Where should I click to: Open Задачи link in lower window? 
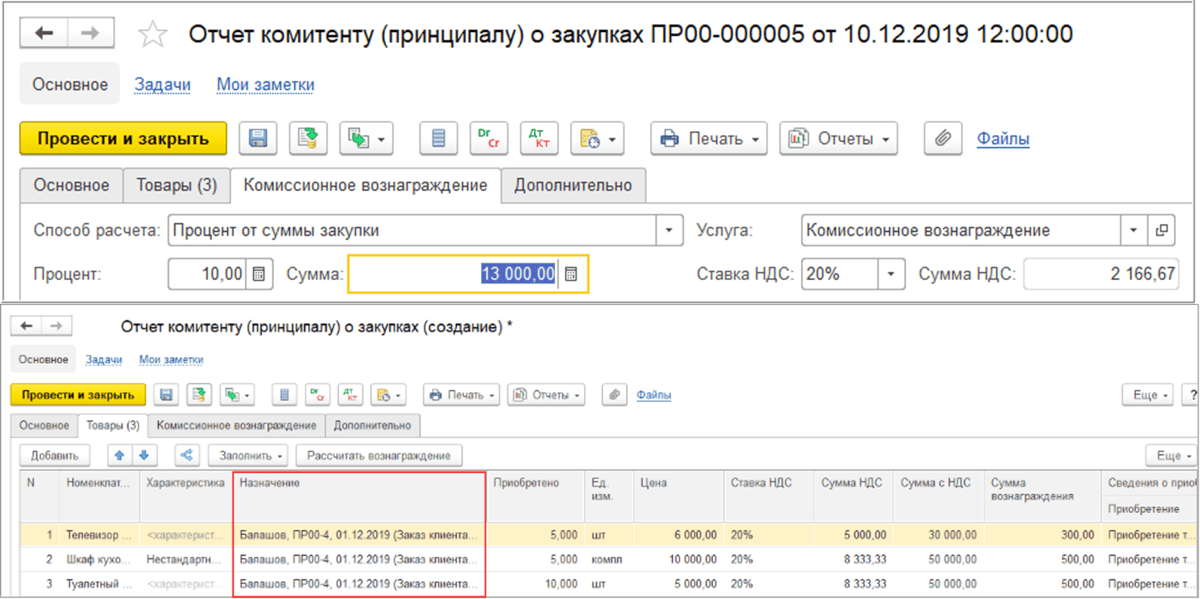104,359
